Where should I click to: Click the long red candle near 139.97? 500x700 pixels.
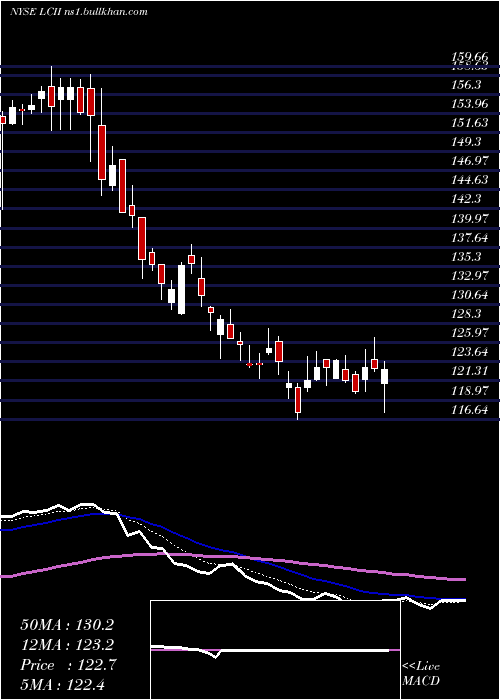coord(142,238)
